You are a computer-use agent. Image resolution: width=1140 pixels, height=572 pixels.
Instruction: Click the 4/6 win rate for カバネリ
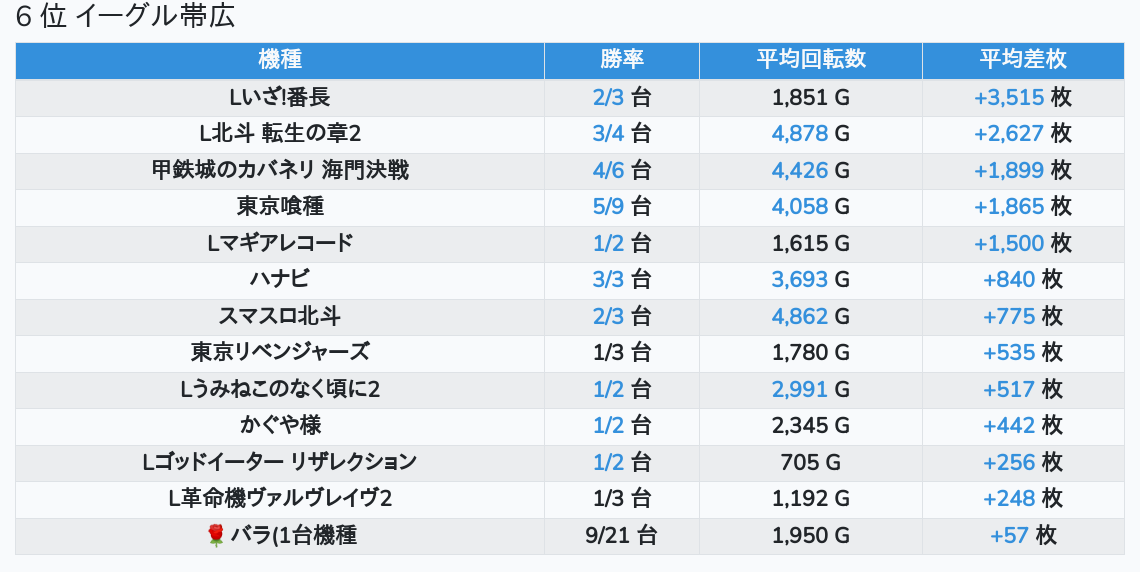coord(609,171)
